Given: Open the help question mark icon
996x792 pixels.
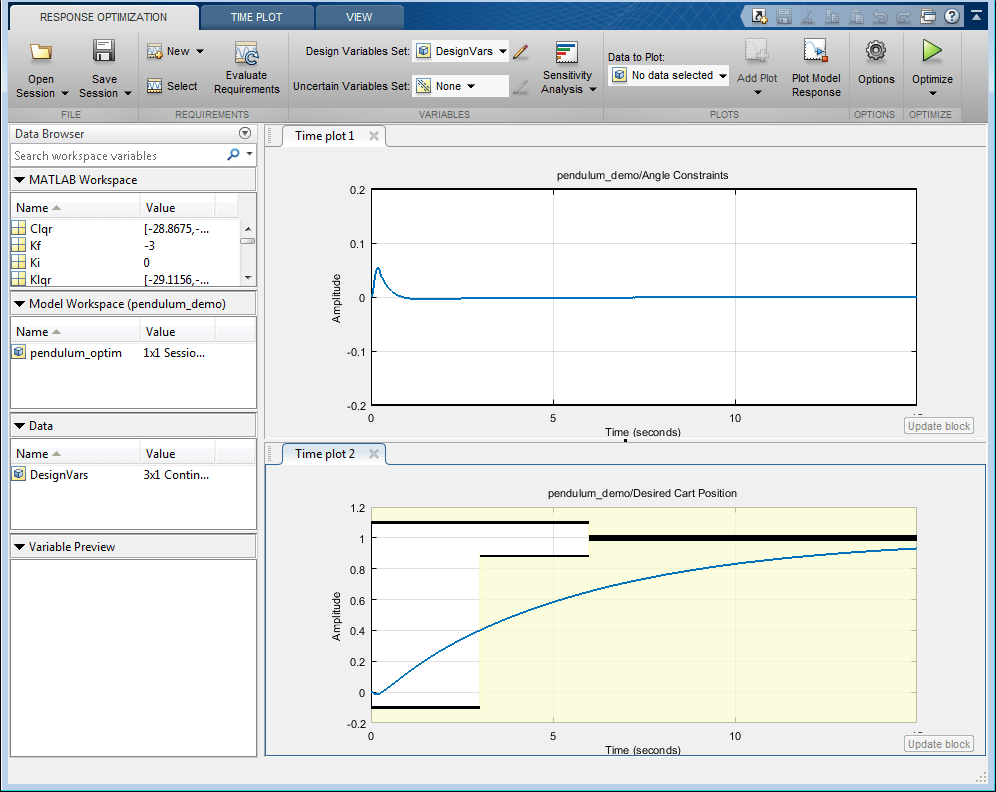Looking at the screenshot, I should point(951,16).
